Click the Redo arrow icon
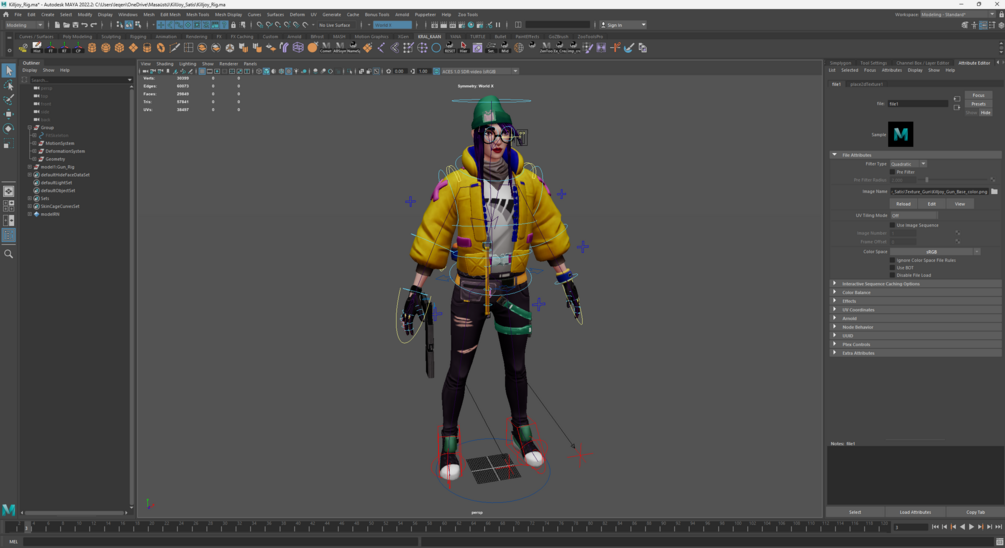Viewport: 1005px width, 548px height. pos(93,25)
